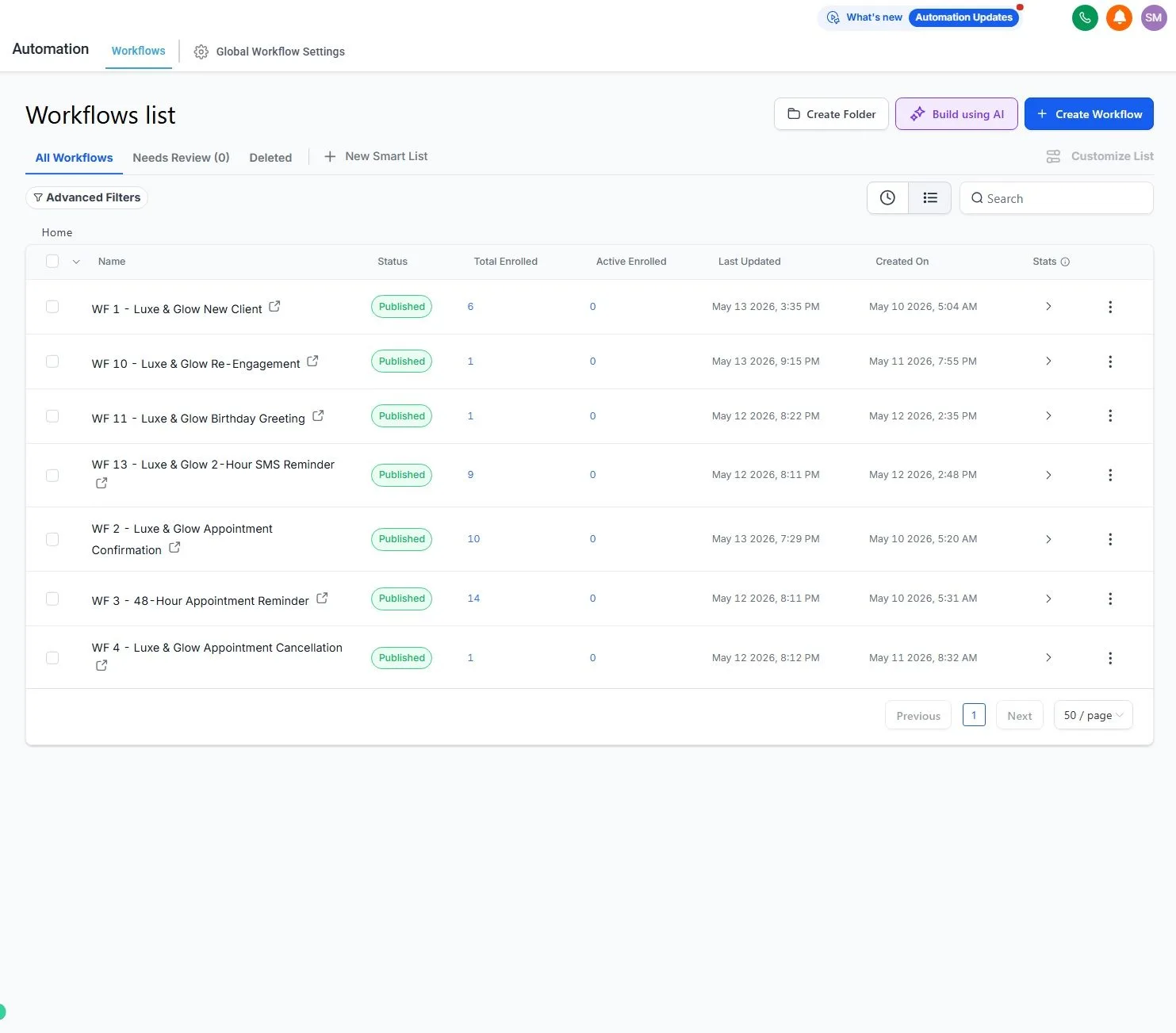Open the orange notifications bell
This screenshot has width=1176, height=1033.
point(1119,17)
